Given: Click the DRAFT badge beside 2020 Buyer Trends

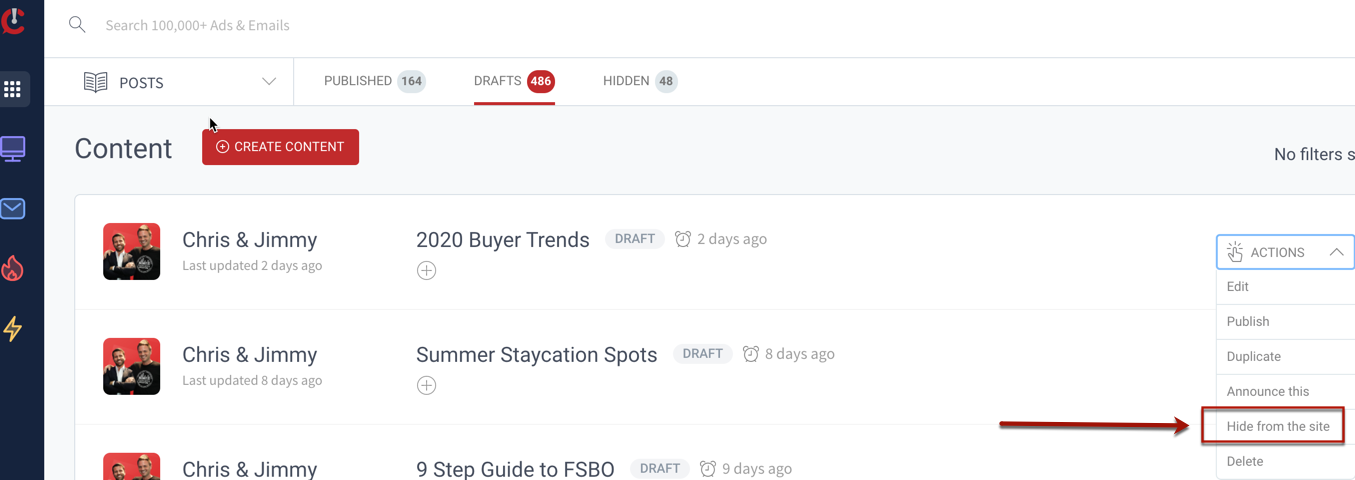Looking at the screenshot, I should pos(635,239).
